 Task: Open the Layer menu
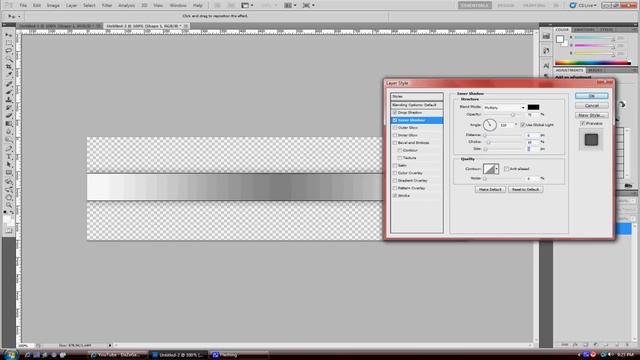pyautogui.click(x=71, y=5)
